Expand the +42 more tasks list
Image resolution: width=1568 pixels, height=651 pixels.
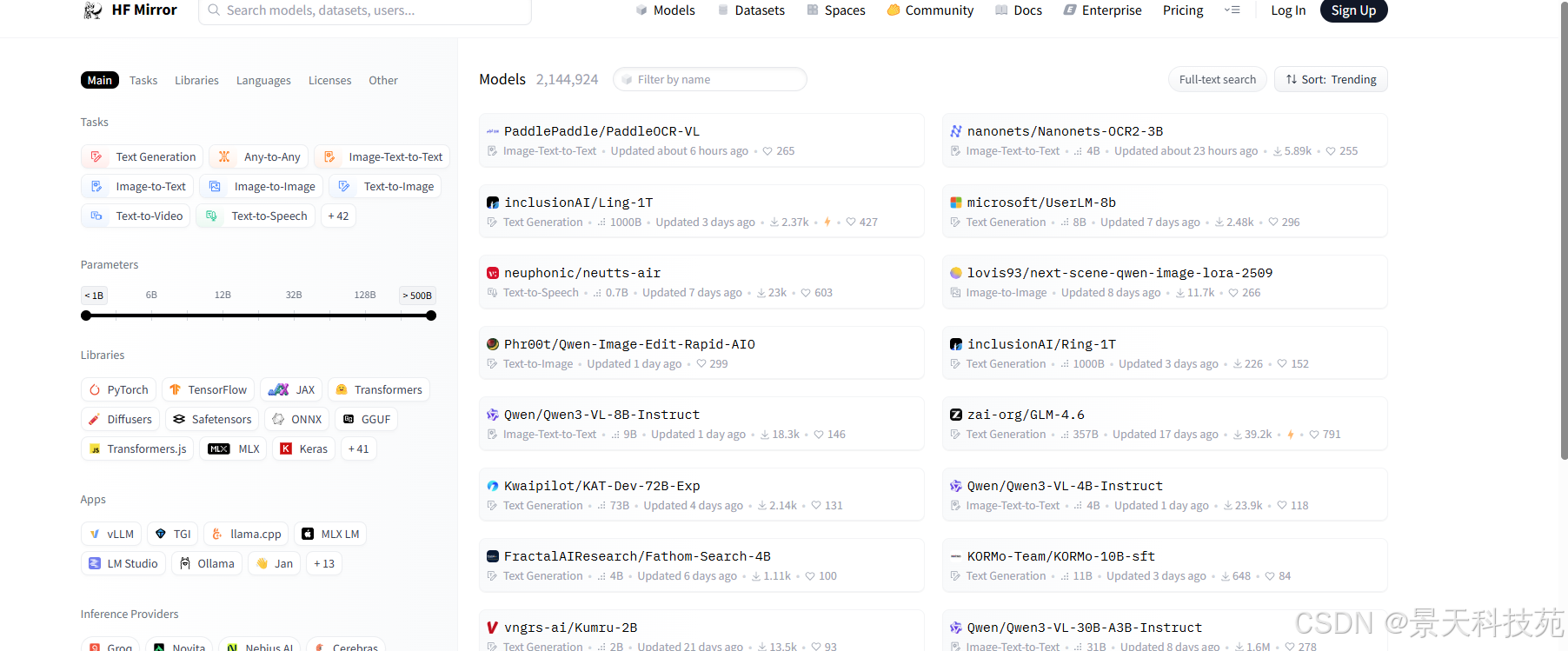click(x=338, y=216)
